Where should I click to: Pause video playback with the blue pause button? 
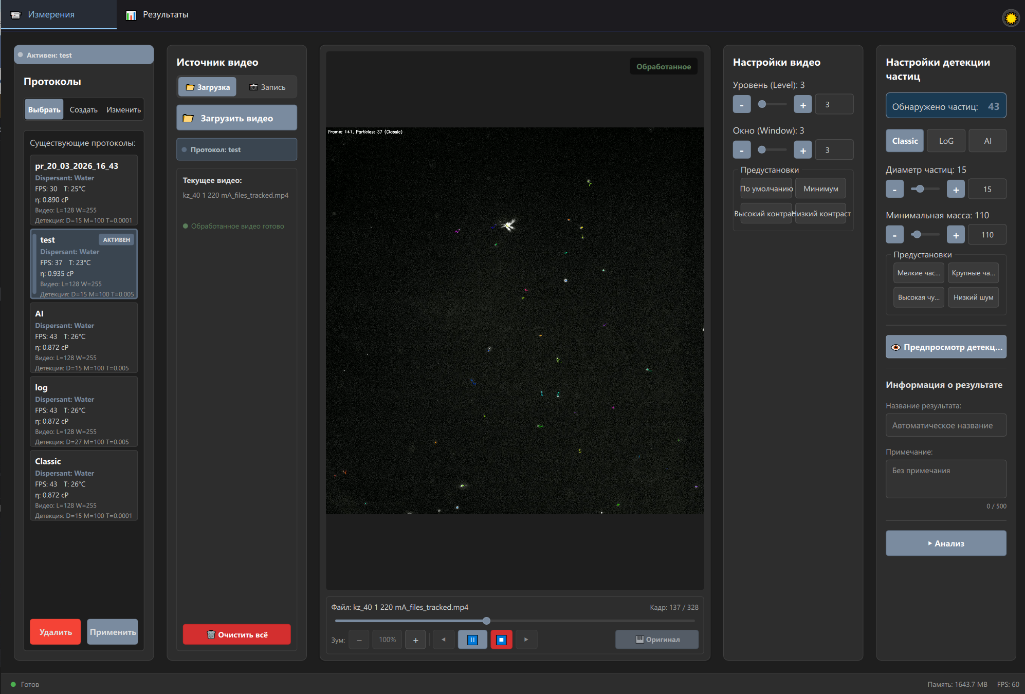[472, 639]
